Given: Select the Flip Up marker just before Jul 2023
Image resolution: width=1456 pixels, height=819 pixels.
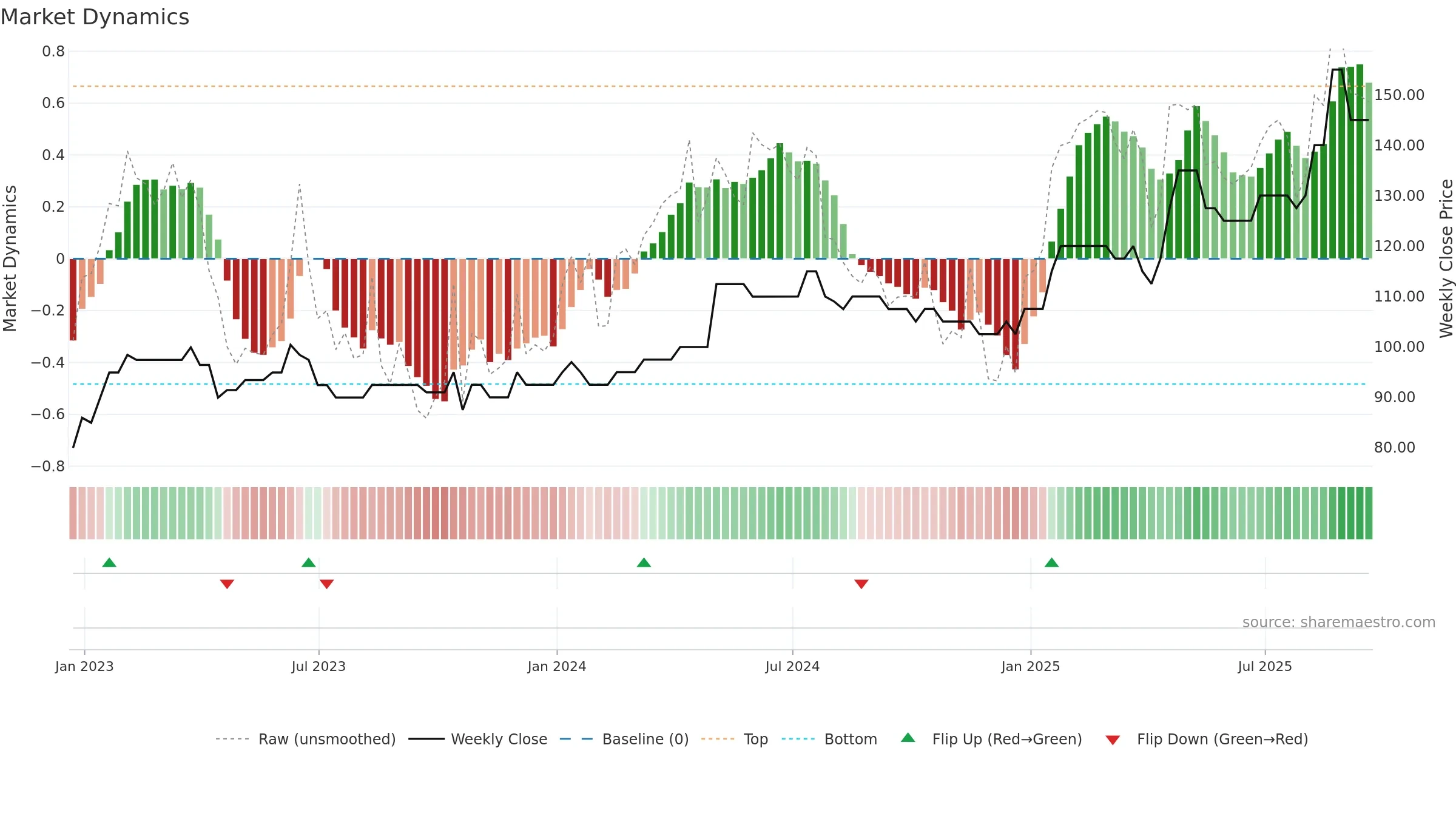Looking at the screenshot, I should tap(309, 562).
